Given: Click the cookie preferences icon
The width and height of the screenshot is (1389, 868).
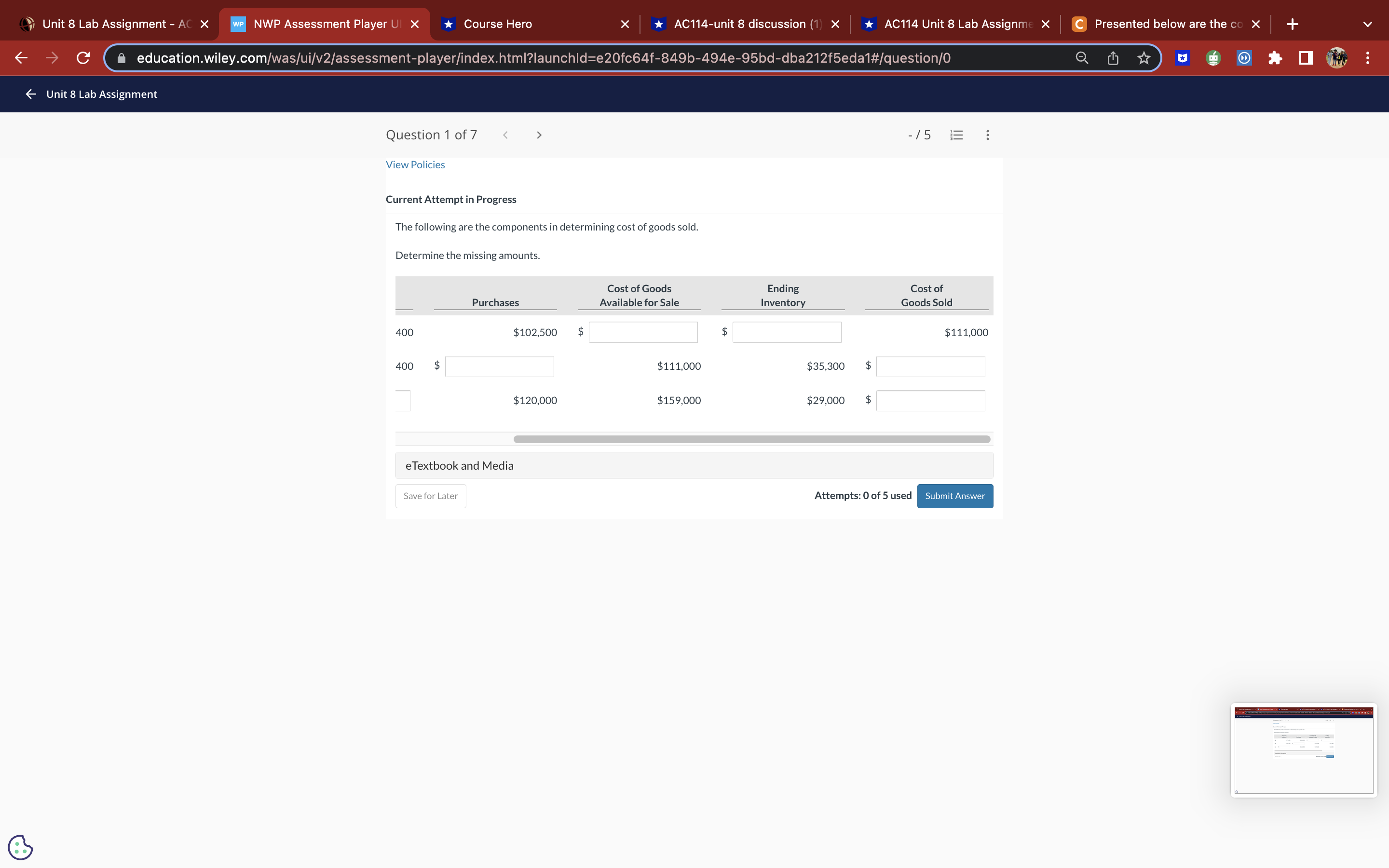Looking at the screenshot, I should (21, 847).
